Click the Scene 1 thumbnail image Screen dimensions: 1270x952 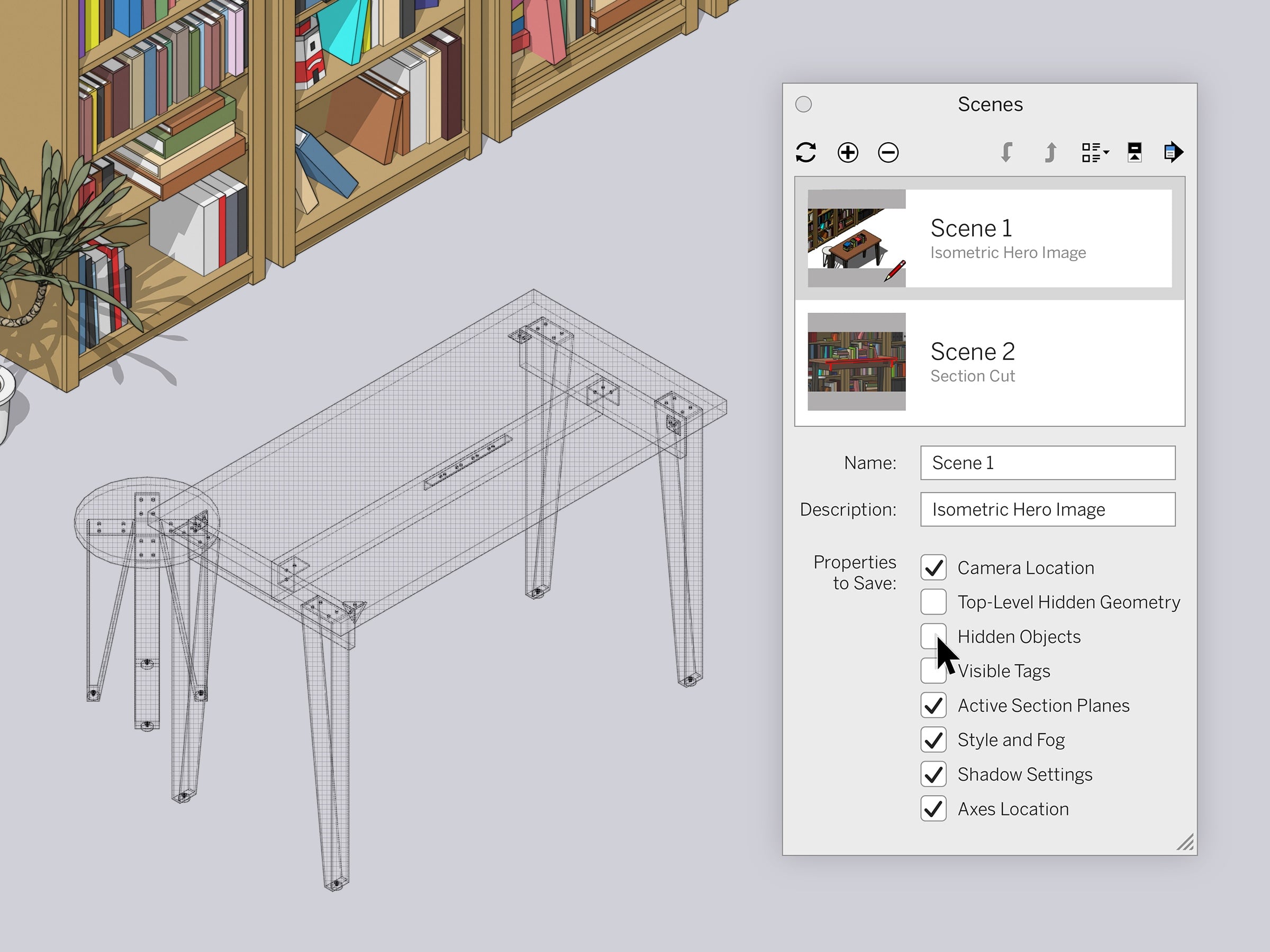pos(856,238)
